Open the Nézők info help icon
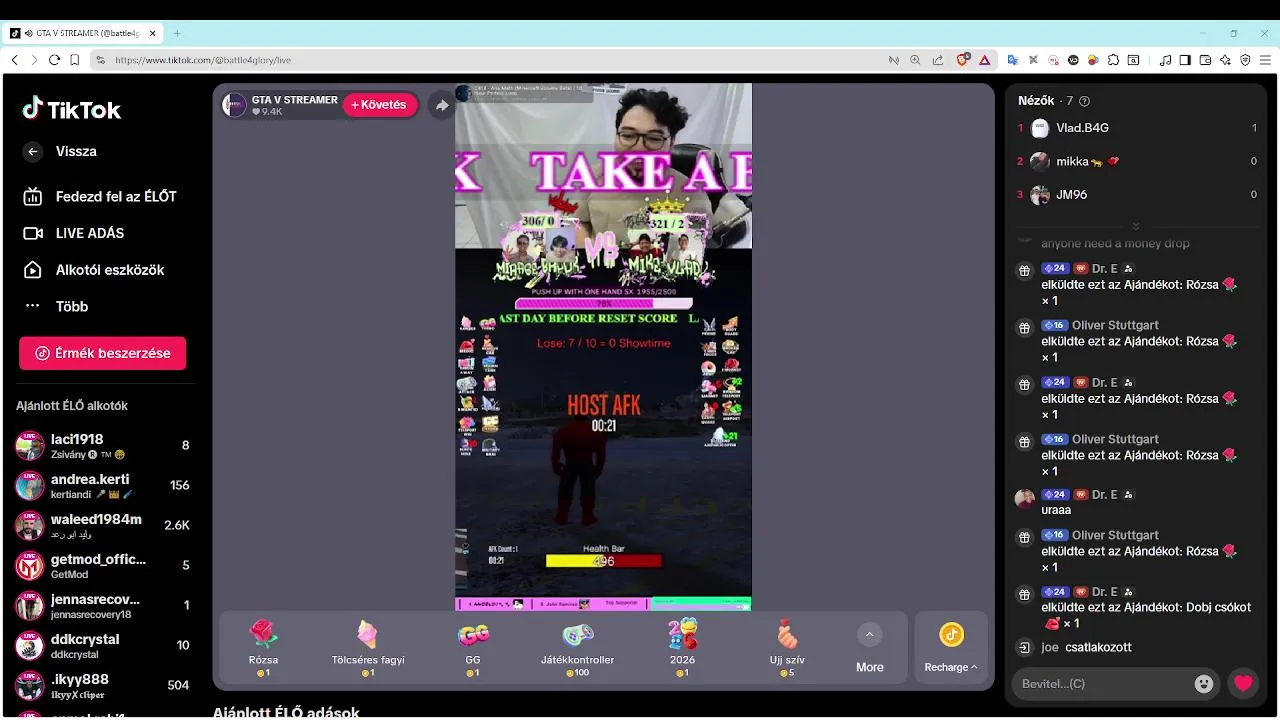Viewport: 1280px width, 720px height. [x=1085, y=101]
